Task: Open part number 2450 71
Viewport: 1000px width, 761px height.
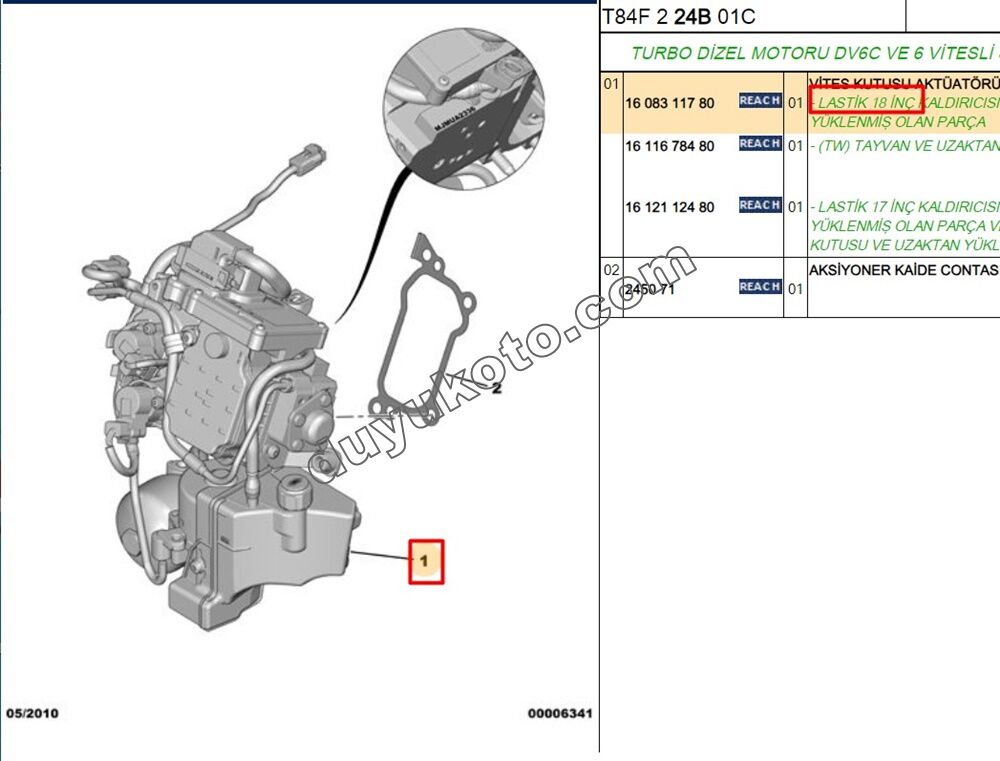Action: pyautogui.click(x=649, y=289)
